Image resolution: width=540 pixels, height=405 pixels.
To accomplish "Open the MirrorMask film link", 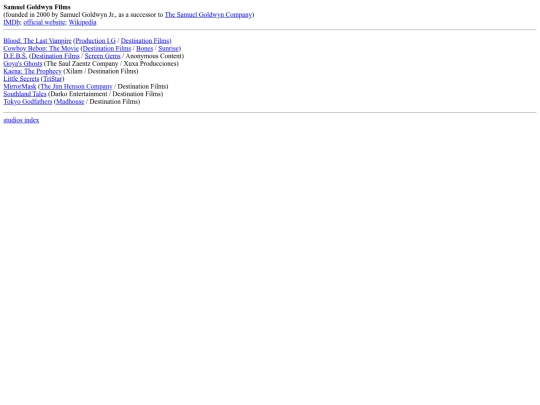I will tap(20, 86).
